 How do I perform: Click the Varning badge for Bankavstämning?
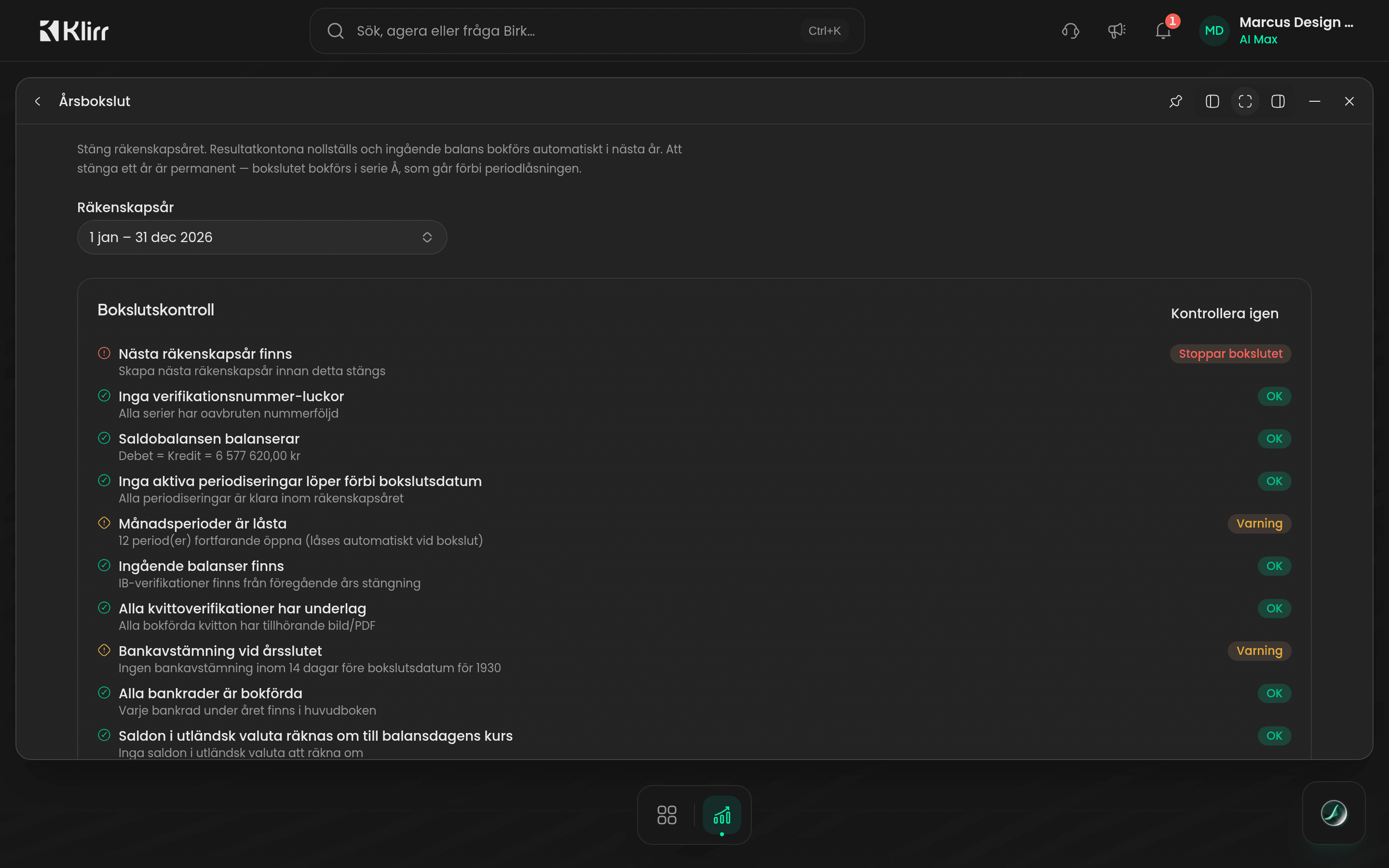coord(1259,651)
